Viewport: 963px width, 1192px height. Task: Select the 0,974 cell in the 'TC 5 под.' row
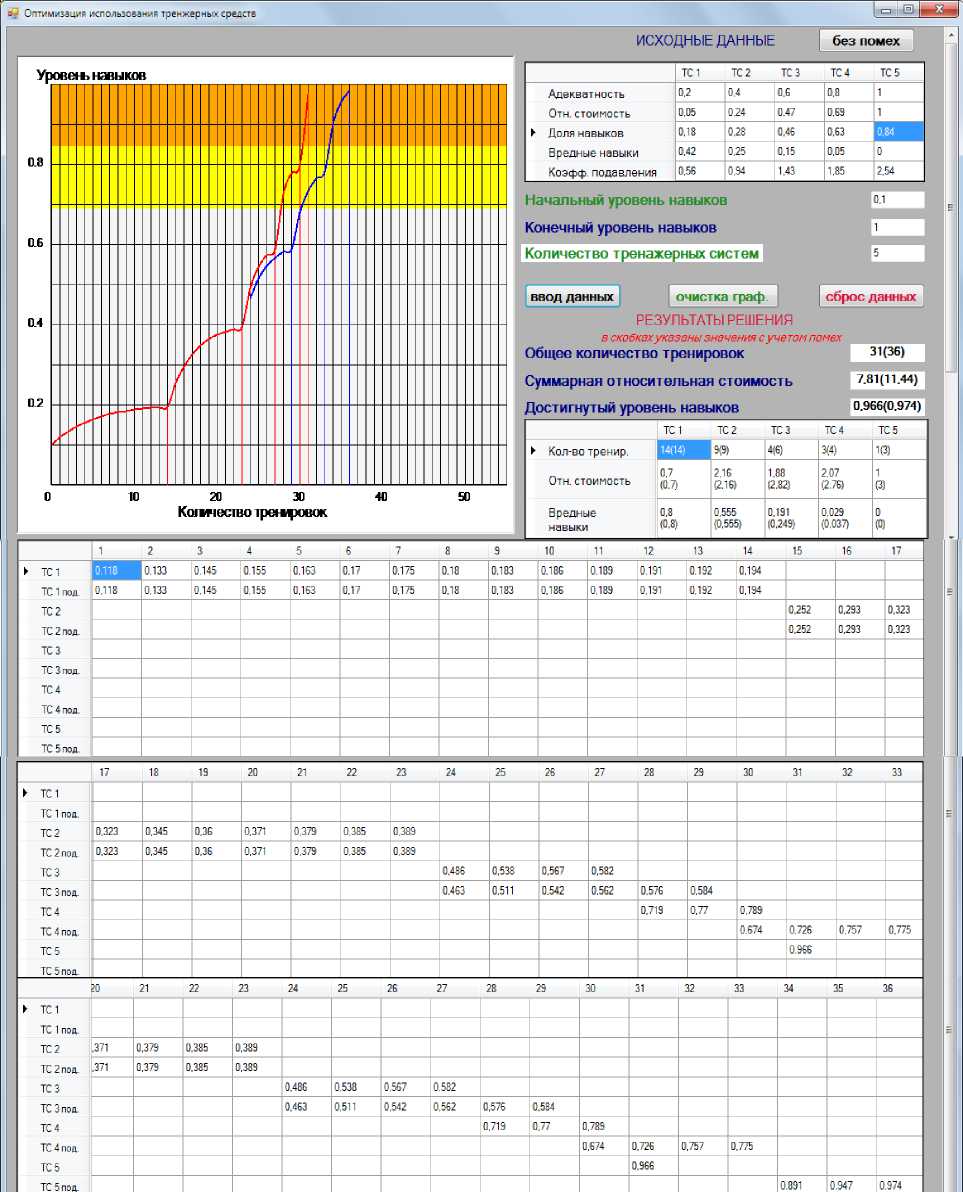coord(900,1185)
